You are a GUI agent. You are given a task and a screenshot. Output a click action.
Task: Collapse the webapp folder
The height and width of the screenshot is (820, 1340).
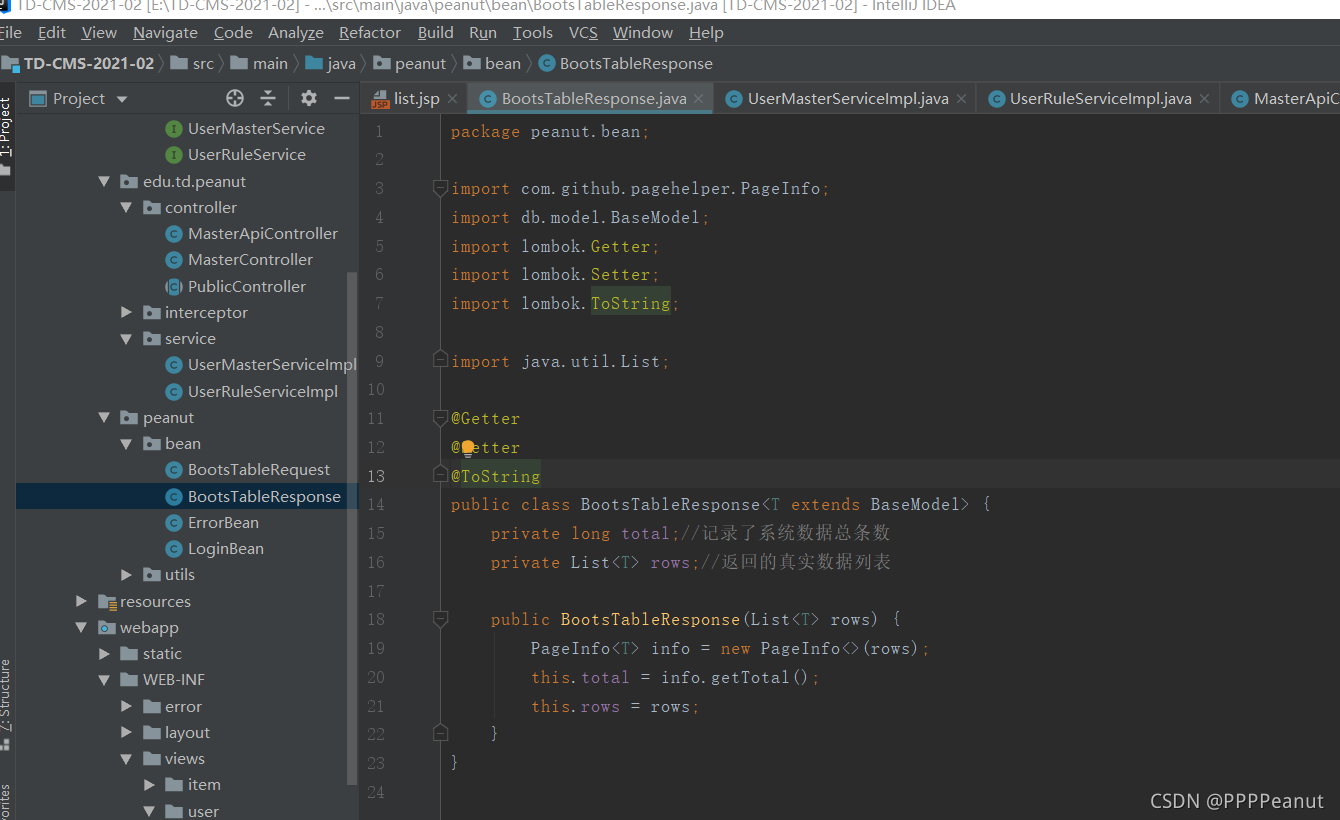(x=81, y=627)
